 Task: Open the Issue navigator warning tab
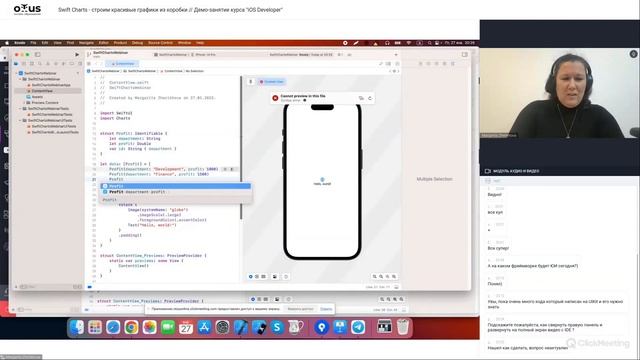[x=48, y=64]
